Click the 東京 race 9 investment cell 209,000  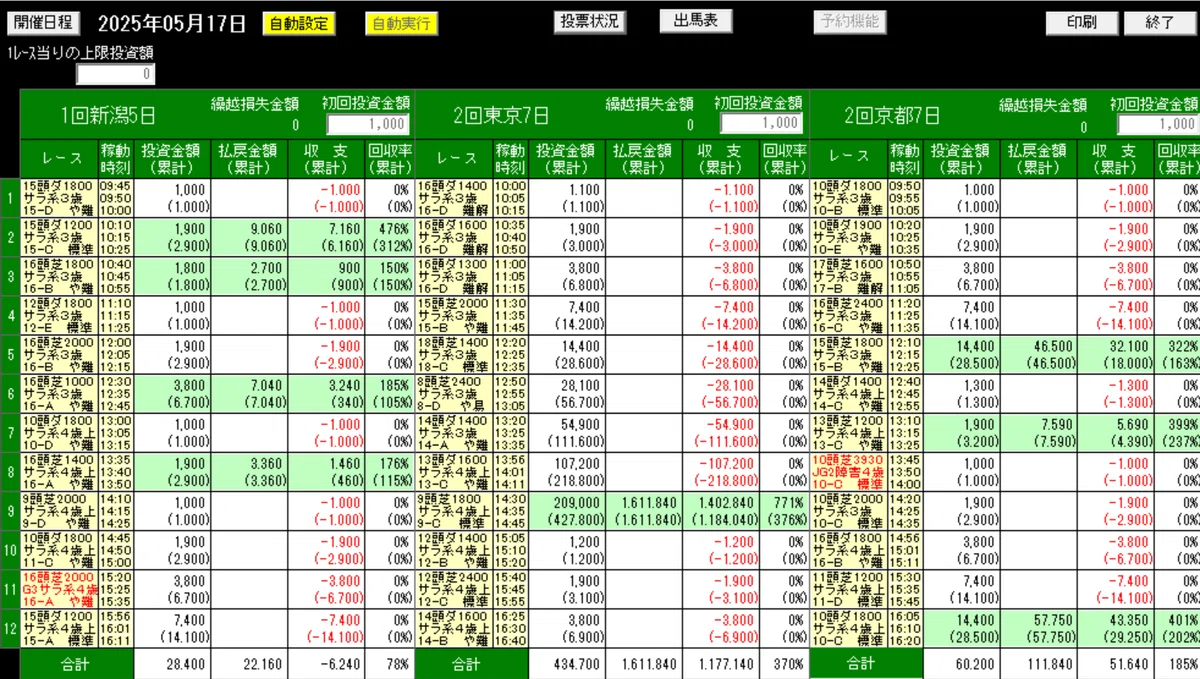click(x=567, y=511)
